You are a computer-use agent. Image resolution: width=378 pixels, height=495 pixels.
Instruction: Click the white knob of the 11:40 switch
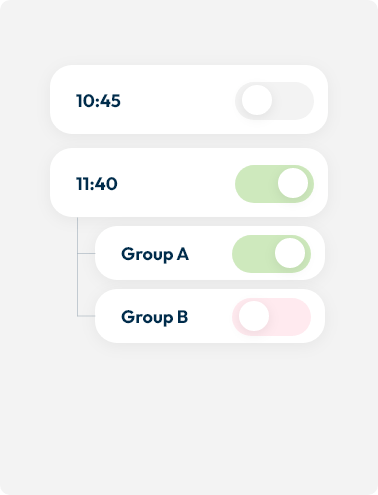pyautogui.click(x=293, y=183)
